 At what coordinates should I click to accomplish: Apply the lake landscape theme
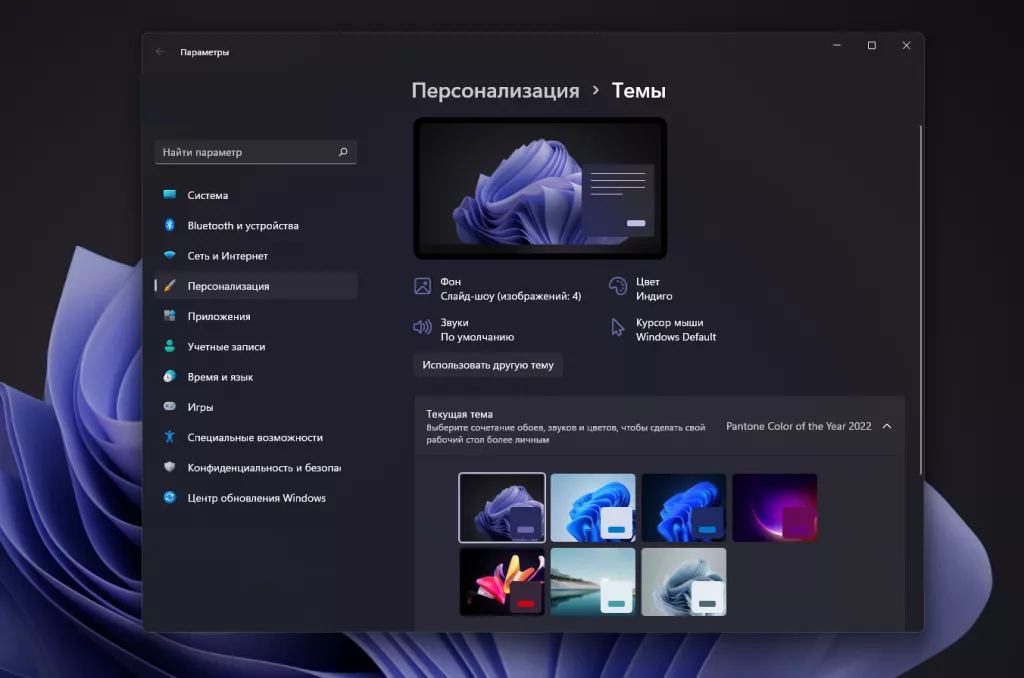click(x=593, y=582)
